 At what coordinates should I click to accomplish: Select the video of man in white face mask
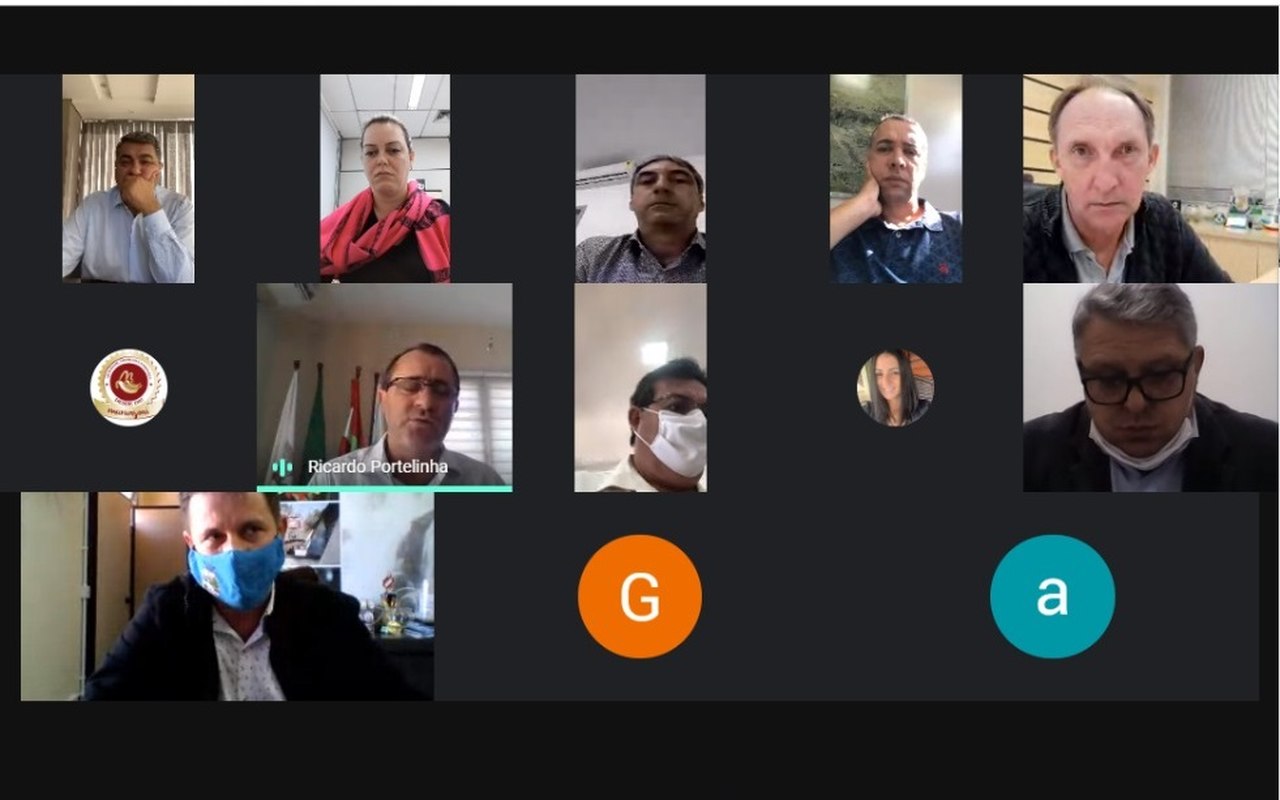click(640, 388)
